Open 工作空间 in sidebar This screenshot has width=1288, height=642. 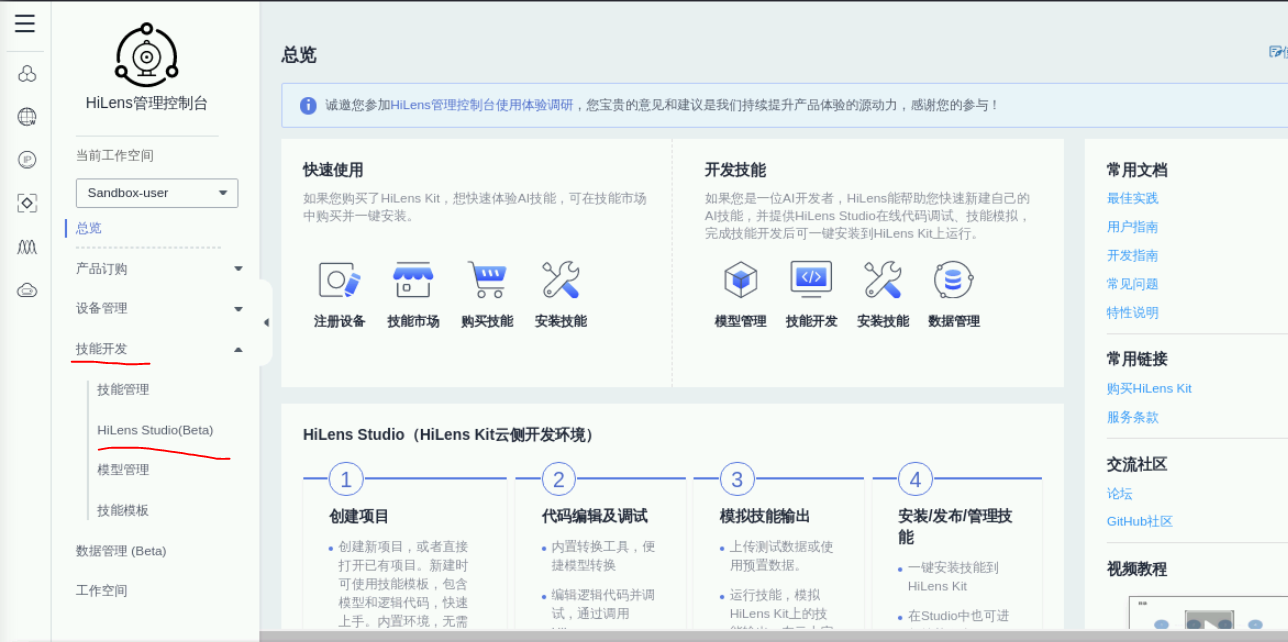click(x=102, y=591)
